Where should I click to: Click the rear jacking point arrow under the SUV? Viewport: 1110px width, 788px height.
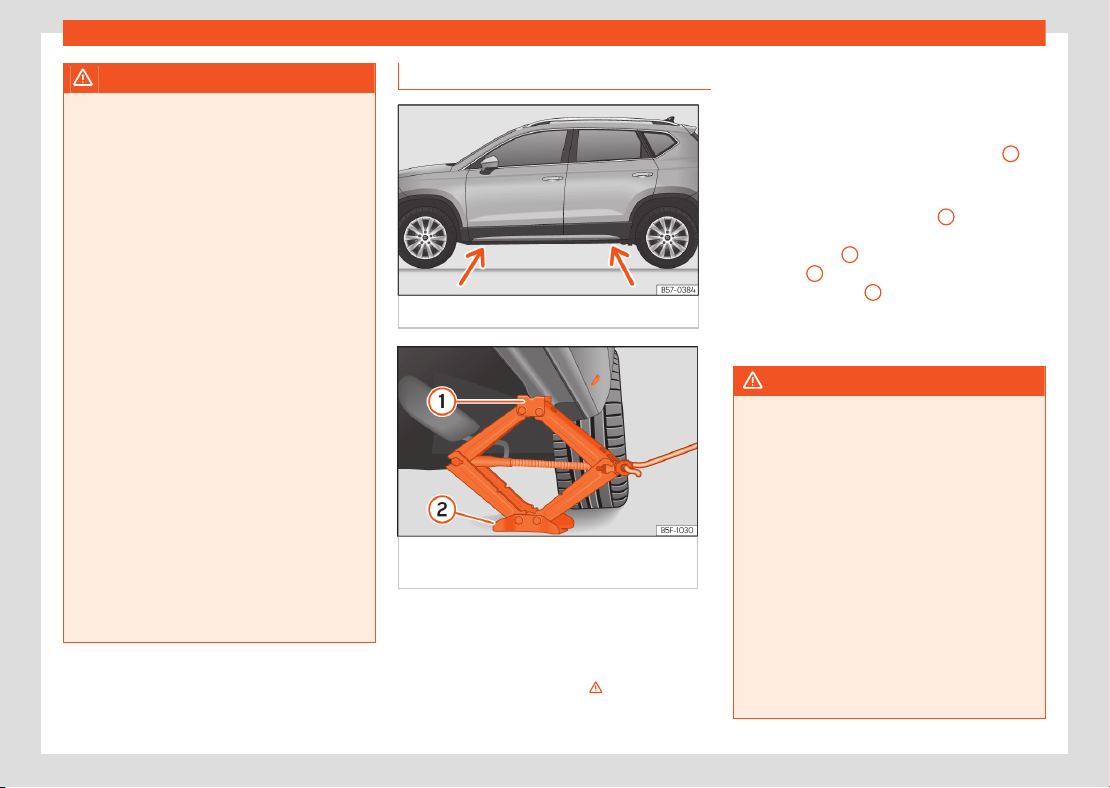click(x=622, y=265)
